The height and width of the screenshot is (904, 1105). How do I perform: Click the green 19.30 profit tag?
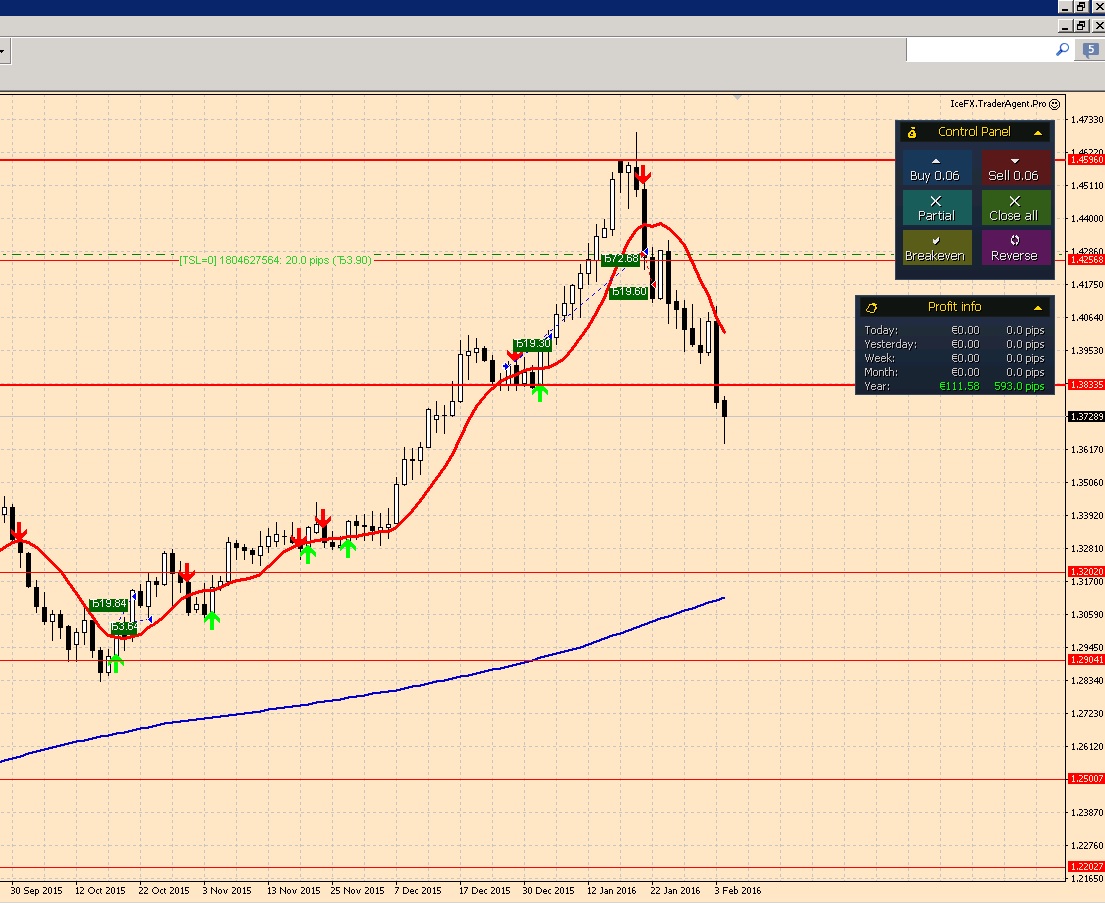532,344
